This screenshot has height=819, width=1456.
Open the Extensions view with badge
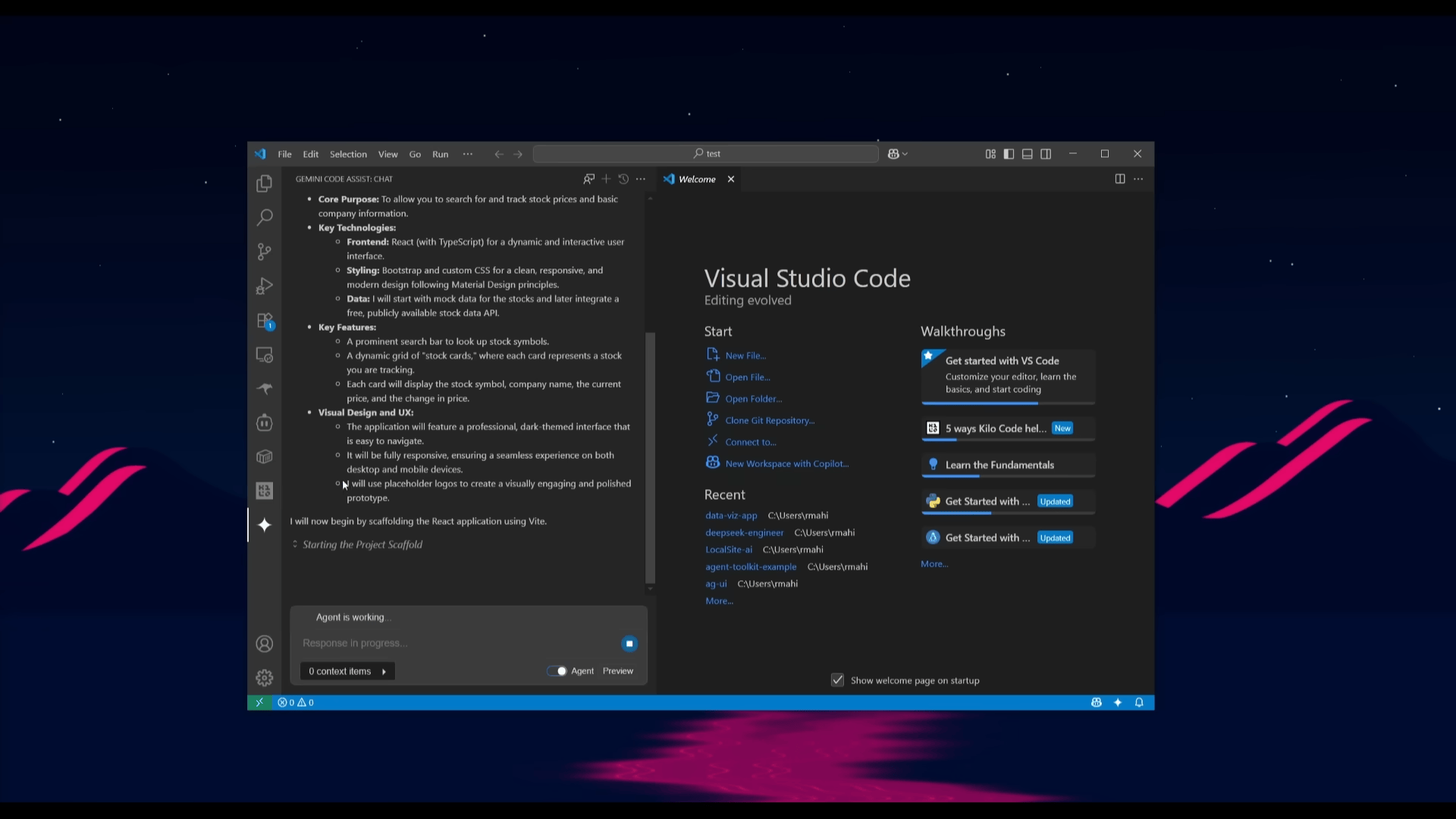tap(264, 321)
